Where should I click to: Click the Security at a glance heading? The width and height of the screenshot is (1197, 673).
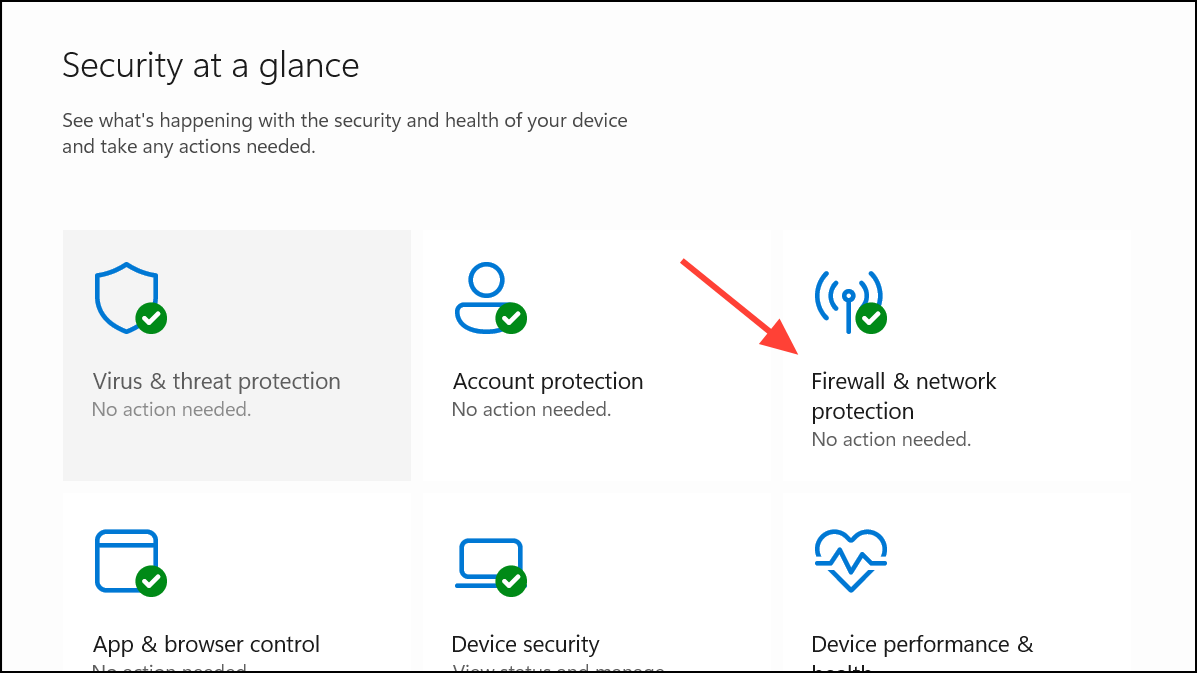point(211,66)
